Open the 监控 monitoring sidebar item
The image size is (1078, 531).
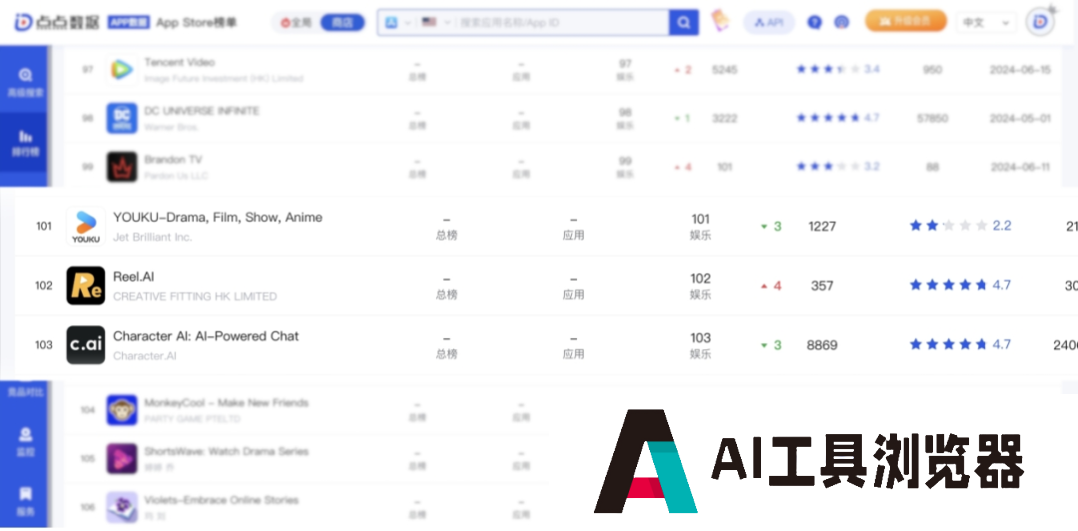pos(25,442)
